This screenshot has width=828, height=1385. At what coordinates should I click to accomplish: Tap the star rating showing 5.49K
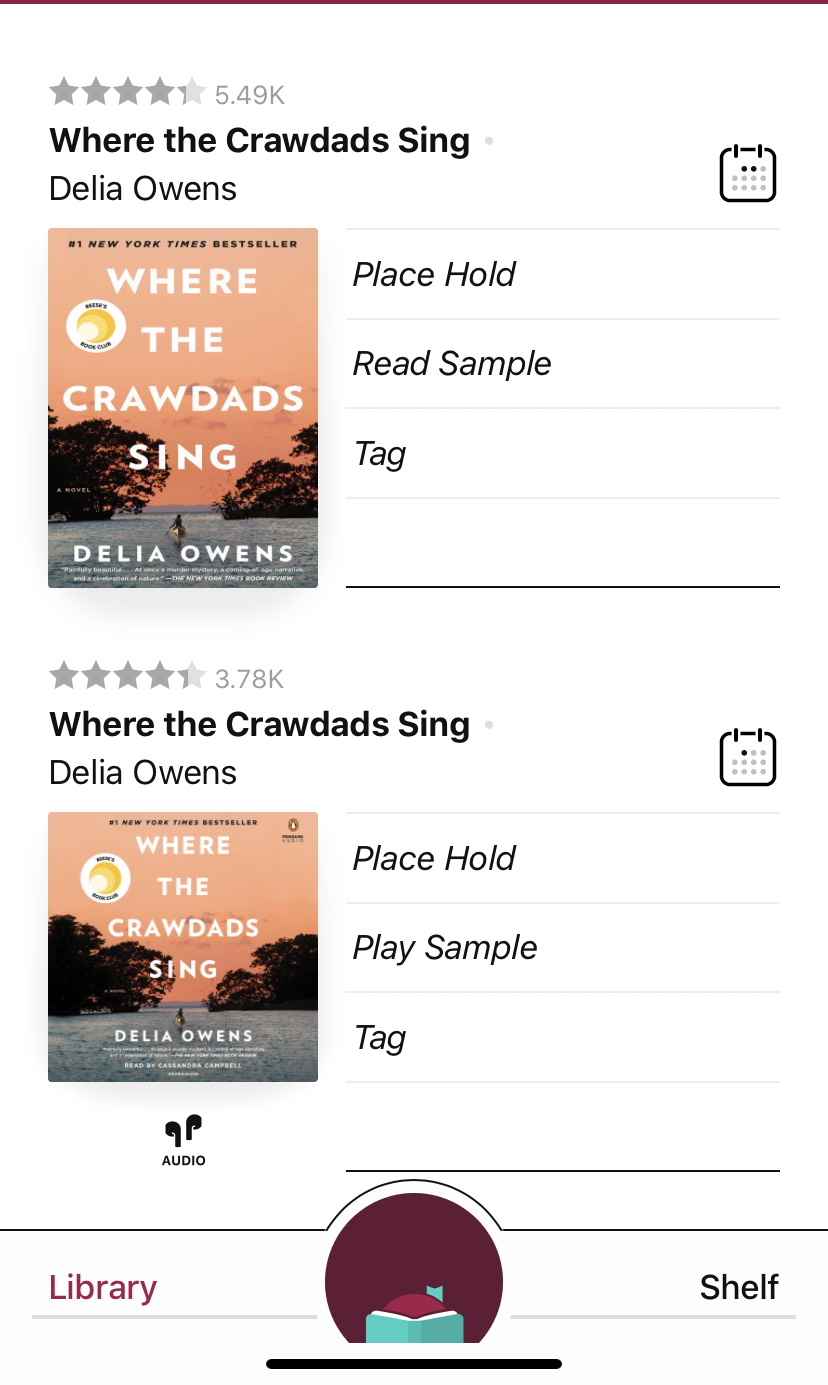pyautogui.click(x=166, y=94)
